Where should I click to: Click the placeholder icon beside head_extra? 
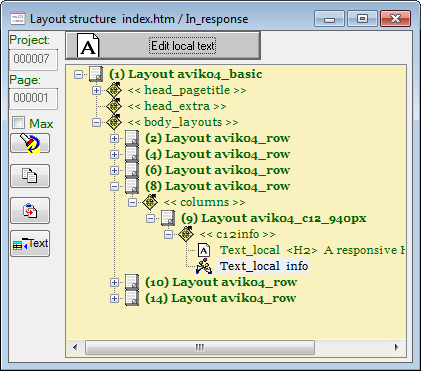(x=114, y=106)
